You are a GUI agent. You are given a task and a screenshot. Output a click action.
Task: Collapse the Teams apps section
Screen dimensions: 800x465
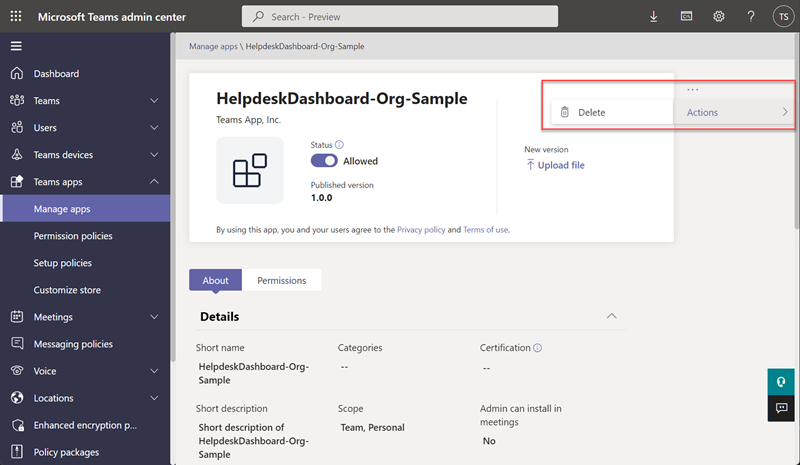pos(154,181)
